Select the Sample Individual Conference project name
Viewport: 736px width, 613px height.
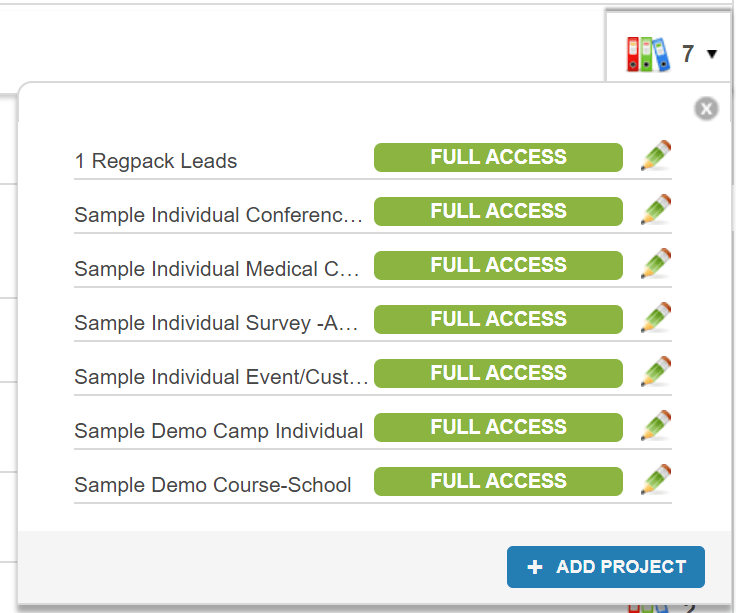pos(219,215)
